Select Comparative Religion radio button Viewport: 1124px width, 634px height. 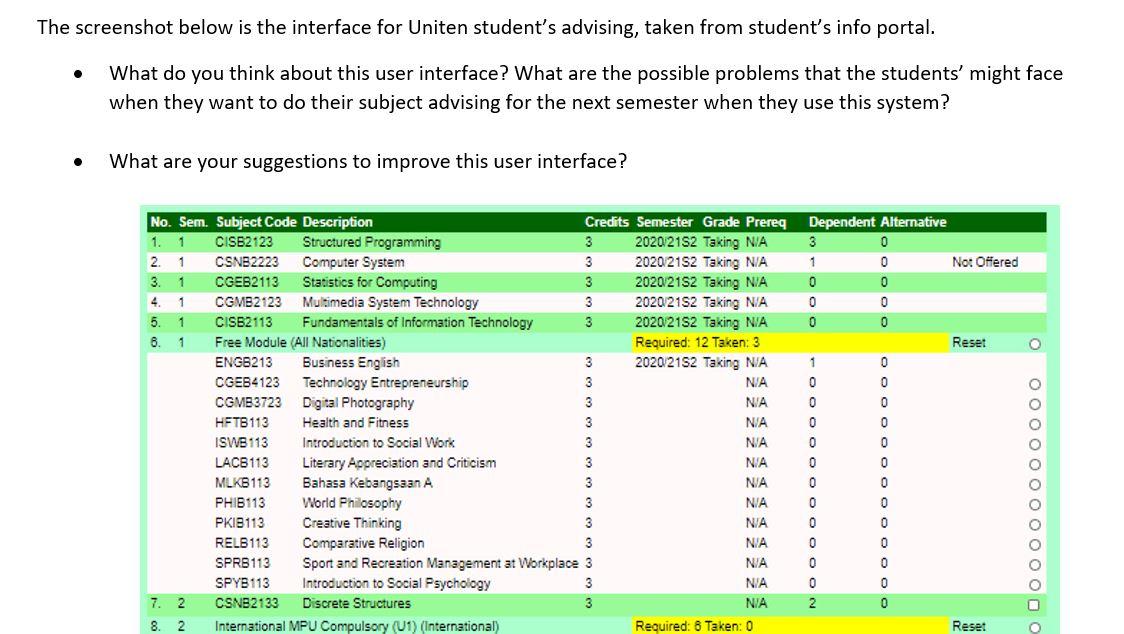[x=1034, y=545]
